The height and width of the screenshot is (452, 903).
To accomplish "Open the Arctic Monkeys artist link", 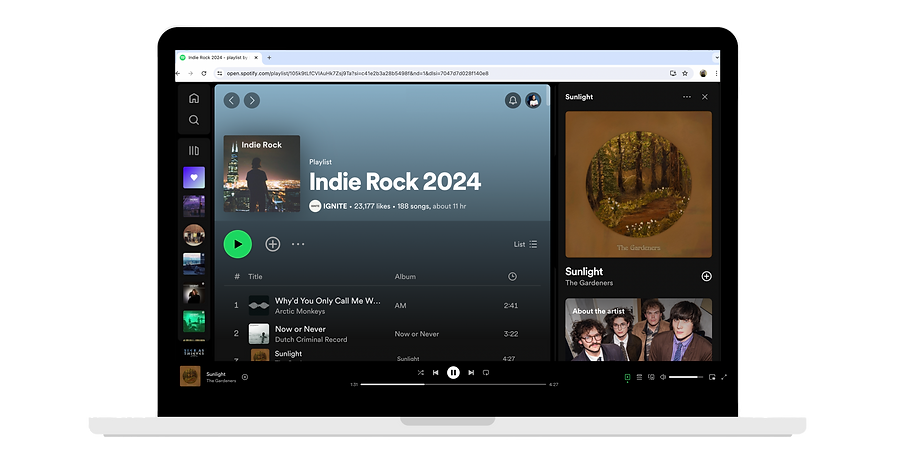I will pyautogui.click(x=300, y=312).
